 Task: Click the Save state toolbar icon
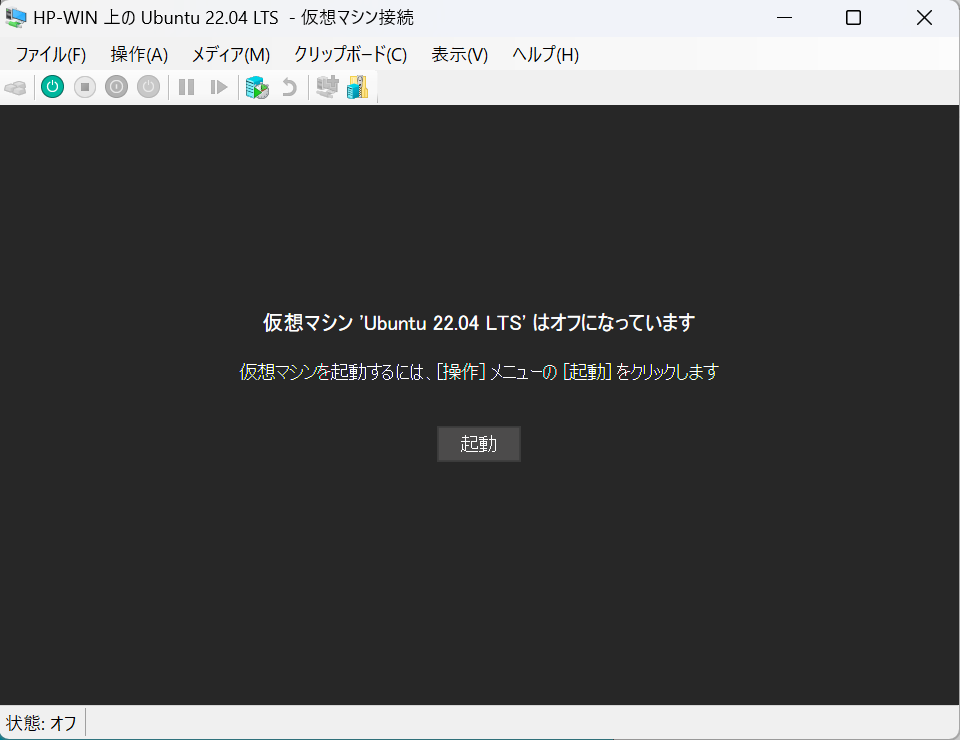point(149,87)
